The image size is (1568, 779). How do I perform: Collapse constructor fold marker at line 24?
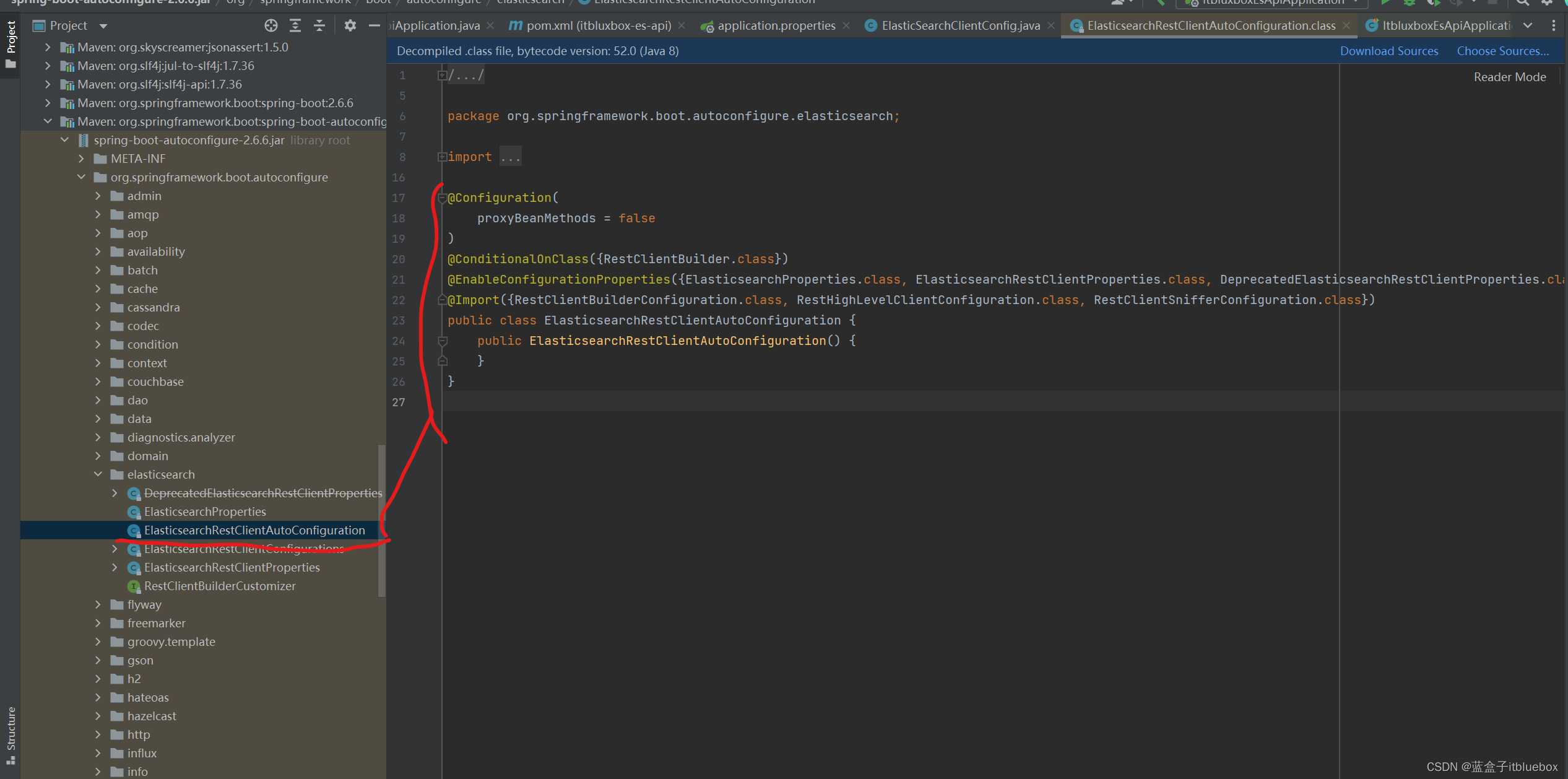point(442,341)
